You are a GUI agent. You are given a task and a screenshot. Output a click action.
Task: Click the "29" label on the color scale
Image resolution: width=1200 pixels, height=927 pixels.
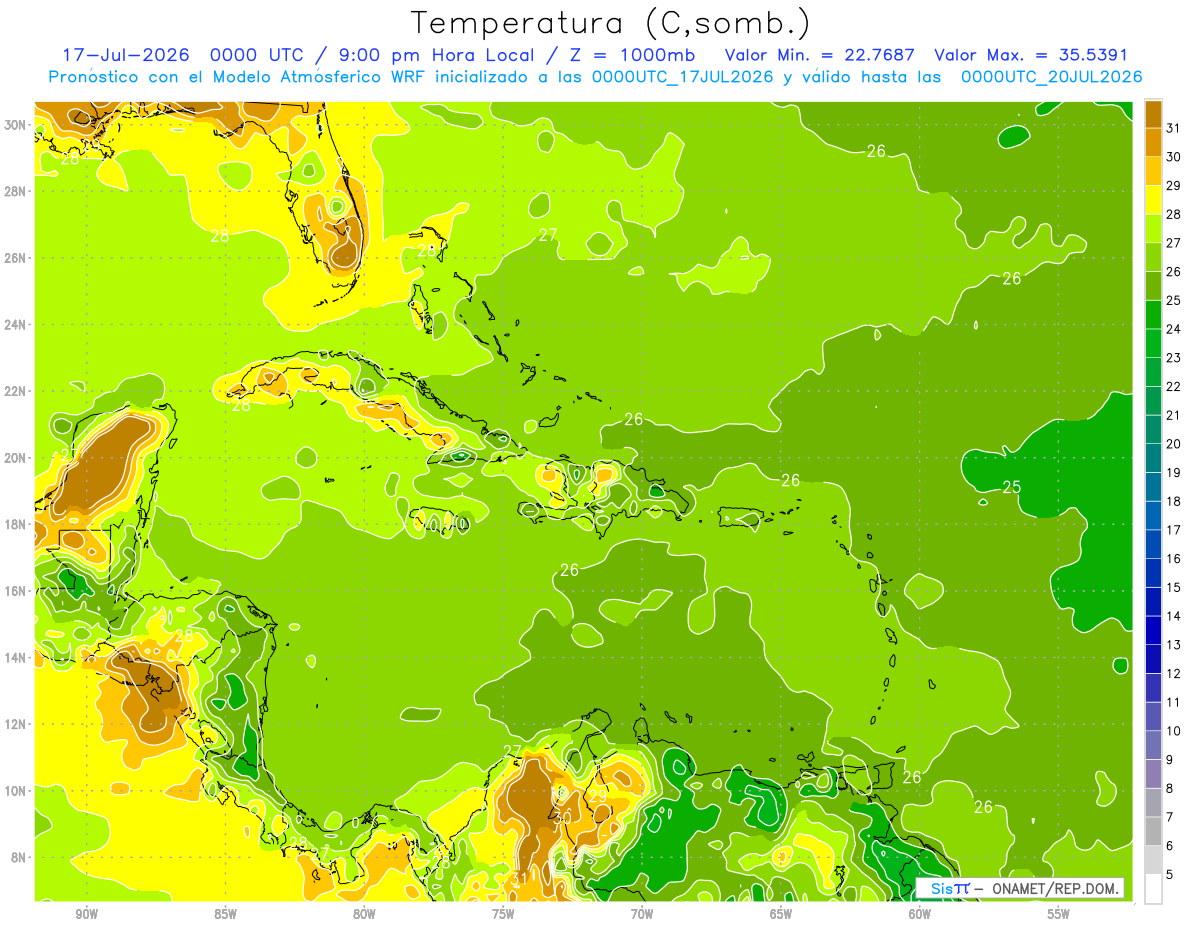1173,185
